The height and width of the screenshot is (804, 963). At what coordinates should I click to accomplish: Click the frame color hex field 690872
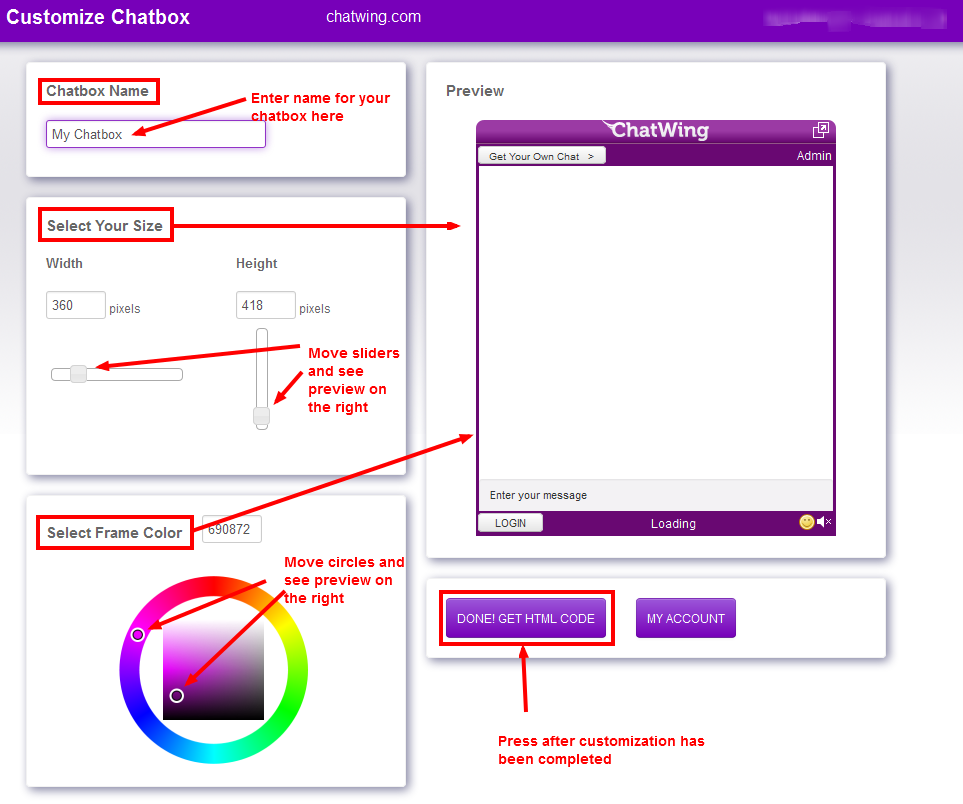232,529
